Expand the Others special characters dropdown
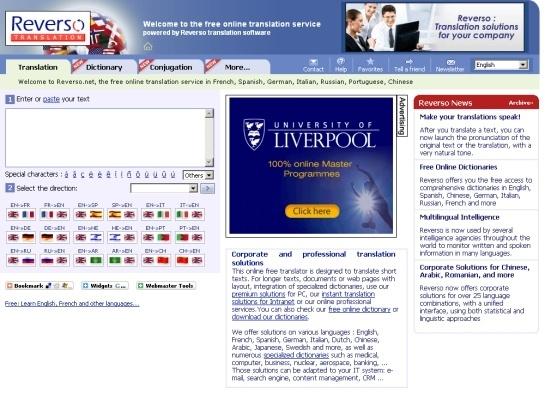Viewport: 545px width, 410px height. [x=198, y=175]
